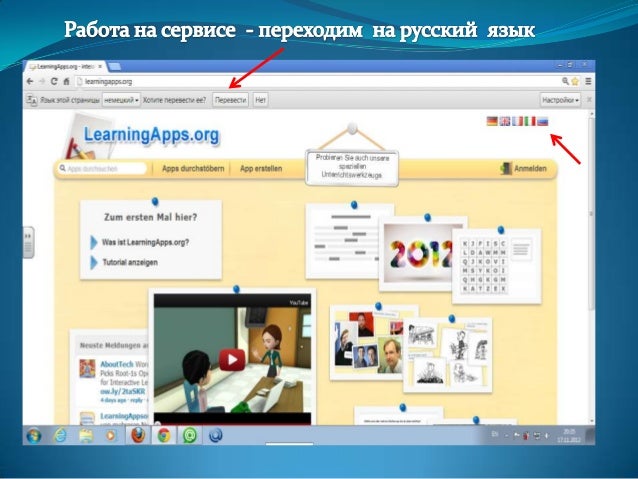Screen dimensions: 638x479
Task: Click the zoom magnifier icon in address bar
Action: coord(566,81)
